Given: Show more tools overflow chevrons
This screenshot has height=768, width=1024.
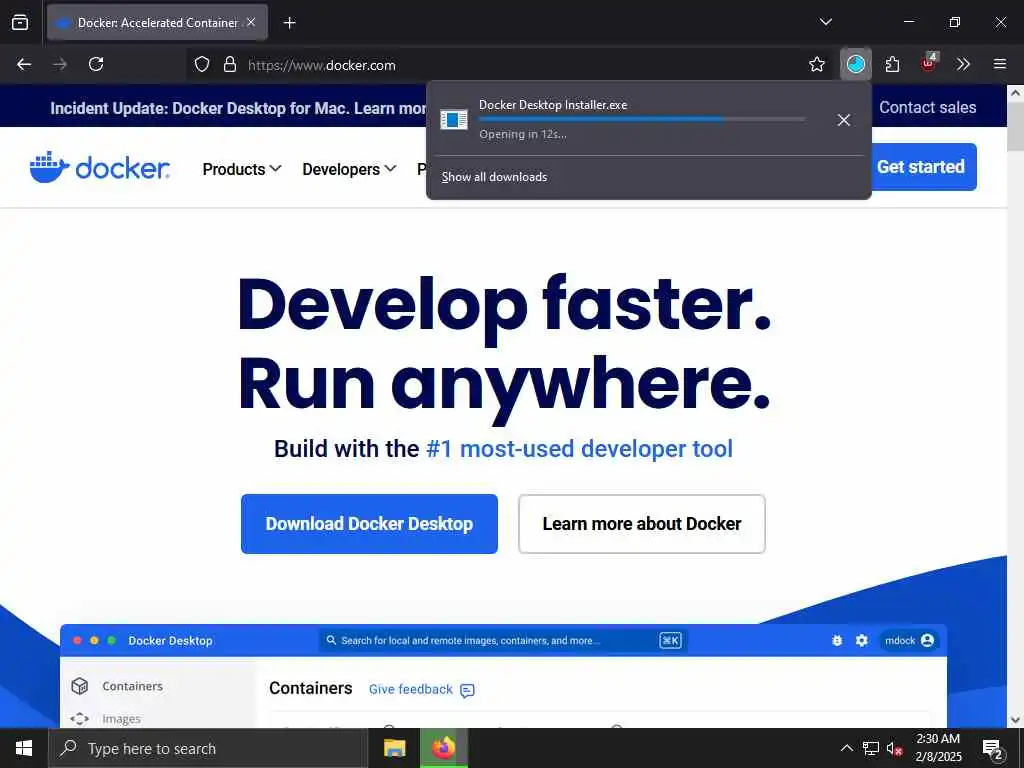Looking at the screenshot, I should pyautogui.click(x=963, y=64).
